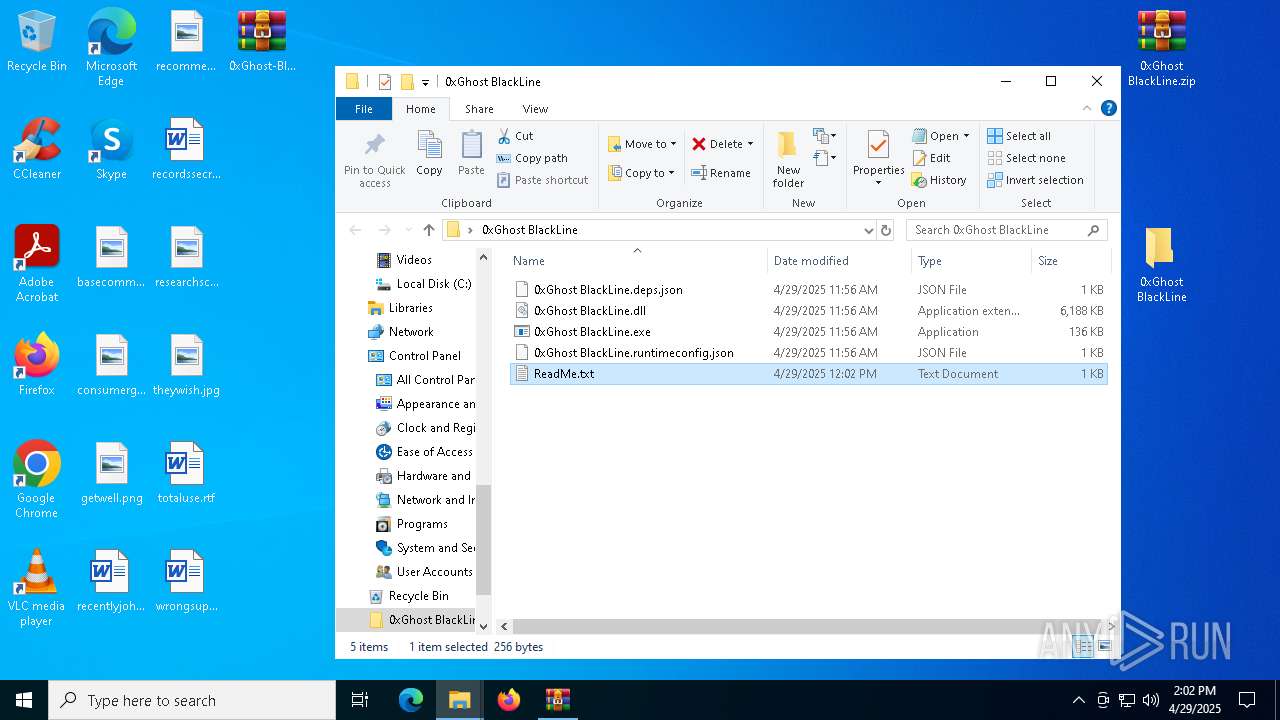
Task: Open the Easy access dropdown icon
Action: [824, 158]
